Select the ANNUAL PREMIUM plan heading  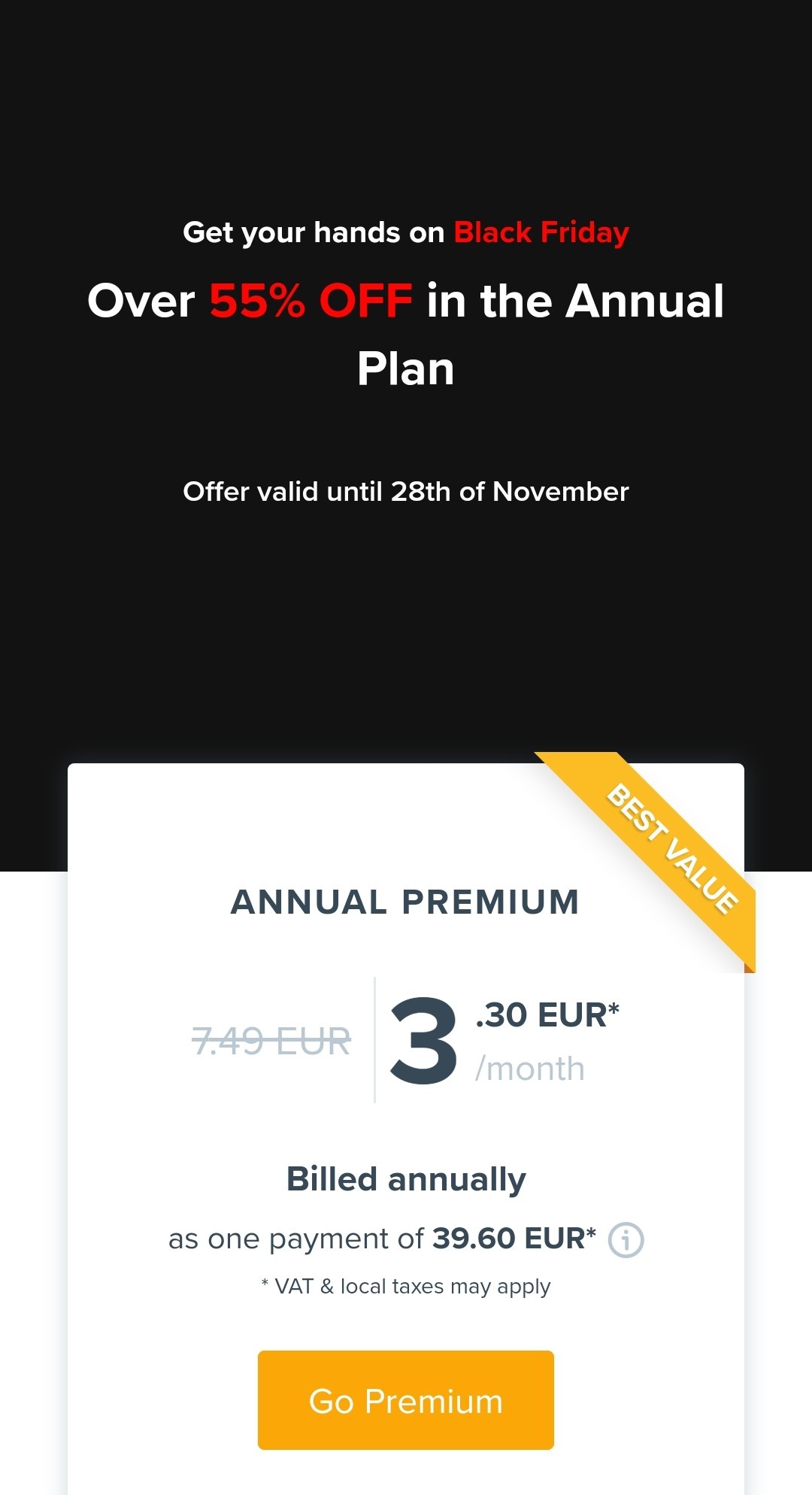click(x=405, y=902)
